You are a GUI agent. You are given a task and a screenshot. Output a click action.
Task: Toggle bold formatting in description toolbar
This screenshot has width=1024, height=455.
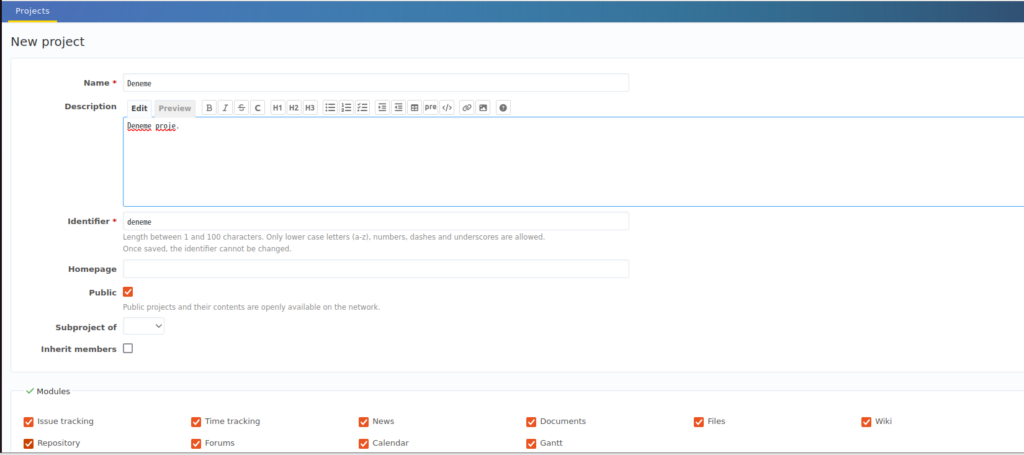[209, 108]
